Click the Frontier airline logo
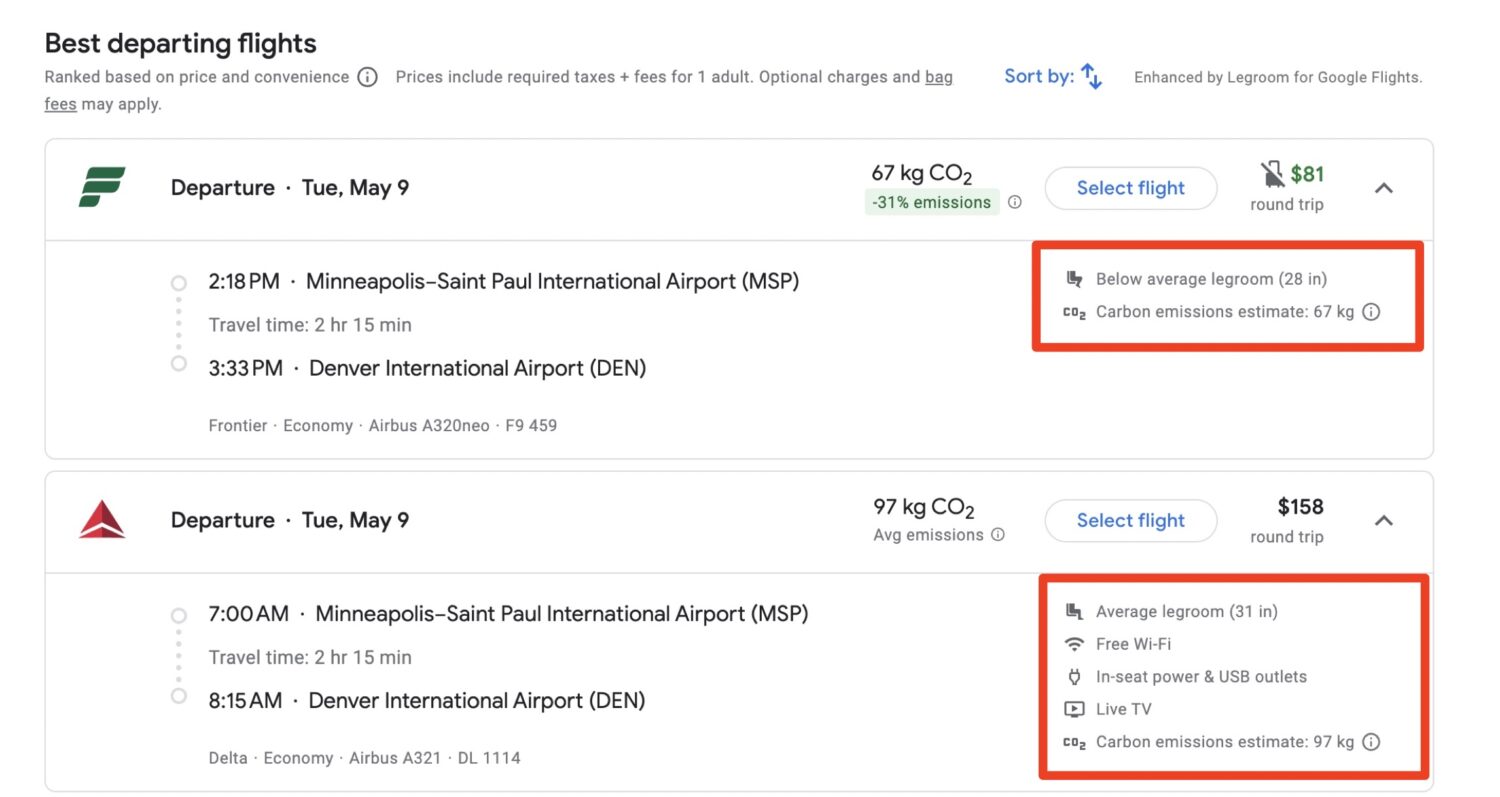The height and width of the screenshot is (797, 1500). (102, 187)
